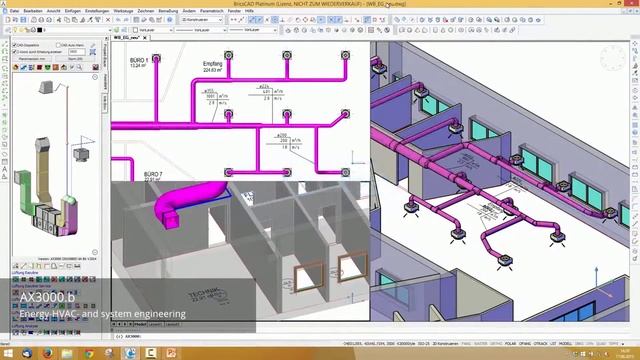
Task: Open the Ansicht menu
Action: [x=54, y=11]
